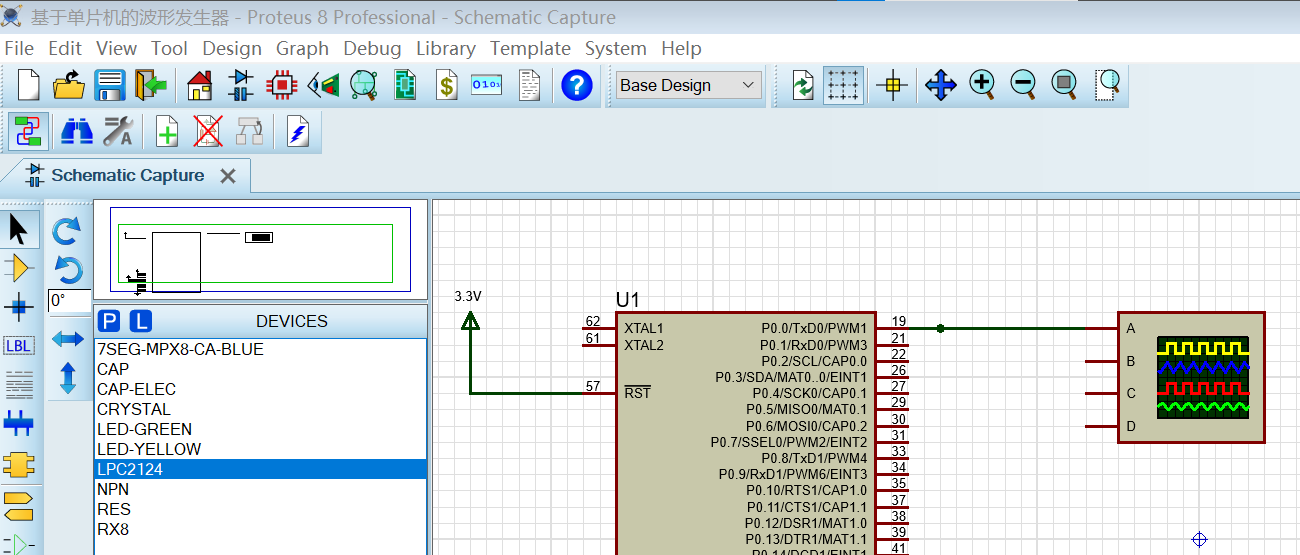
Task: Save project with floppy disk icon
Action: [x=110, y=85]
